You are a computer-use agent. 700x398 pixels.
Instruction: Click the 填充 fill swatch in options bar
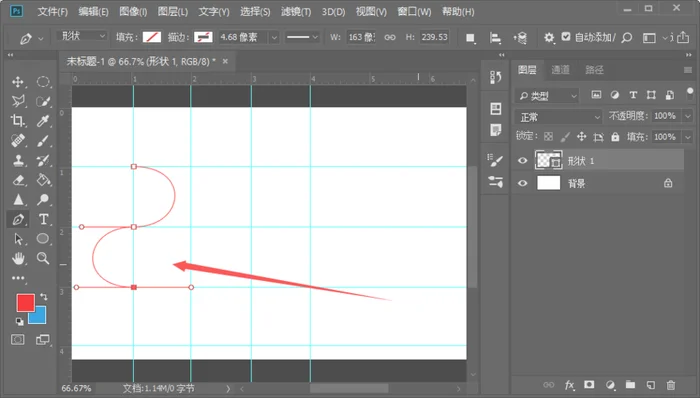tap(152, 37)
